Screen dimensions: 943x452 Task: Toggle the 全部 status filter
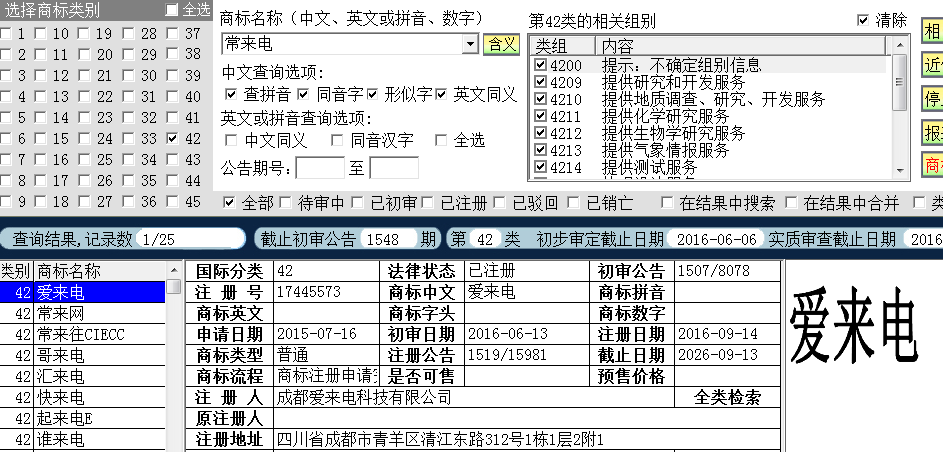click(229, 203)
